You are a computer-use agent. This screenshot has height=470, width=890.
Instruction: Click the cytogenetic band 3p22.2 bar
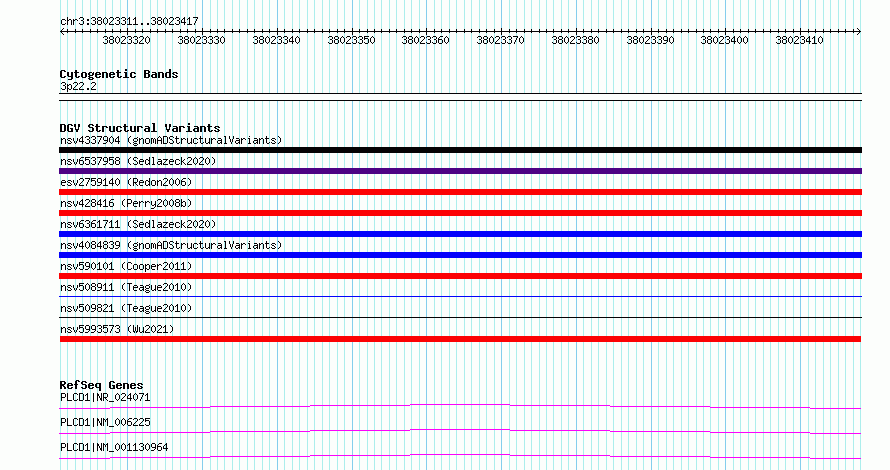point(460,97)
